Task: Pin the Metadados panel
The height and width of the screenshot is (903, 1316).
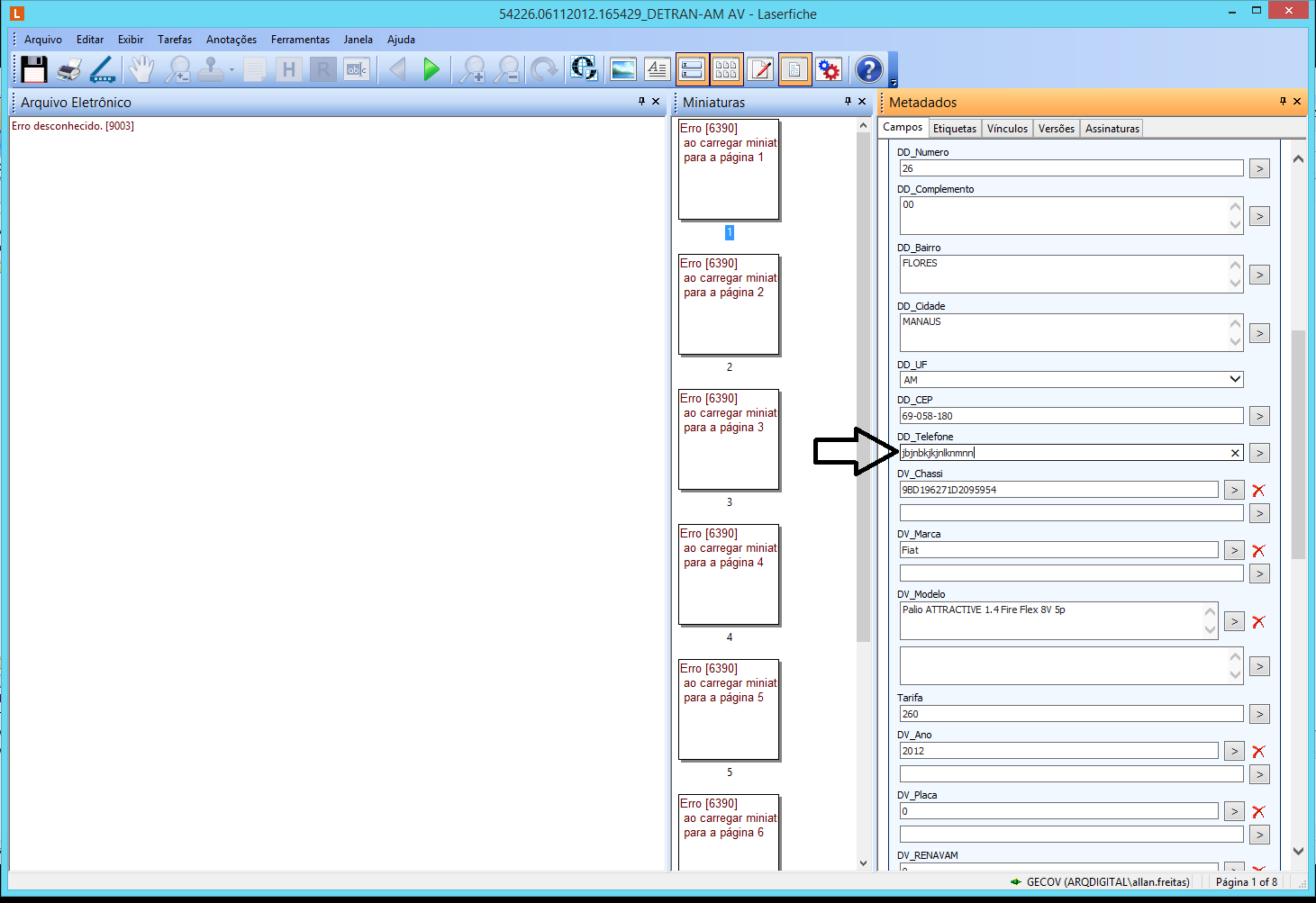Action: coord(1283,102)
